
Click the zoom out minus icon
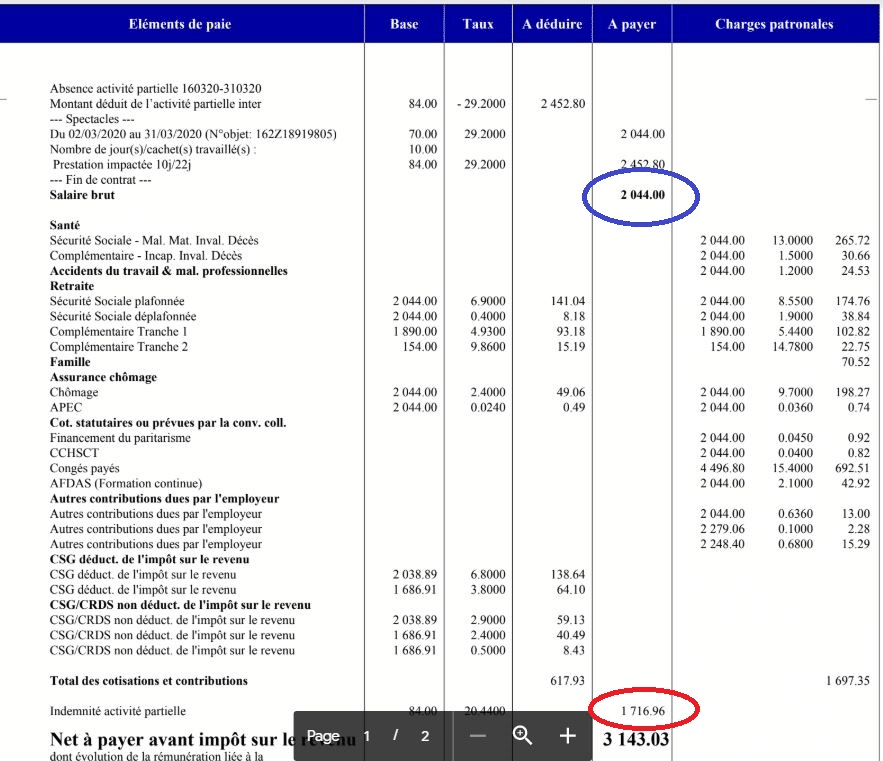click(478, 736)
